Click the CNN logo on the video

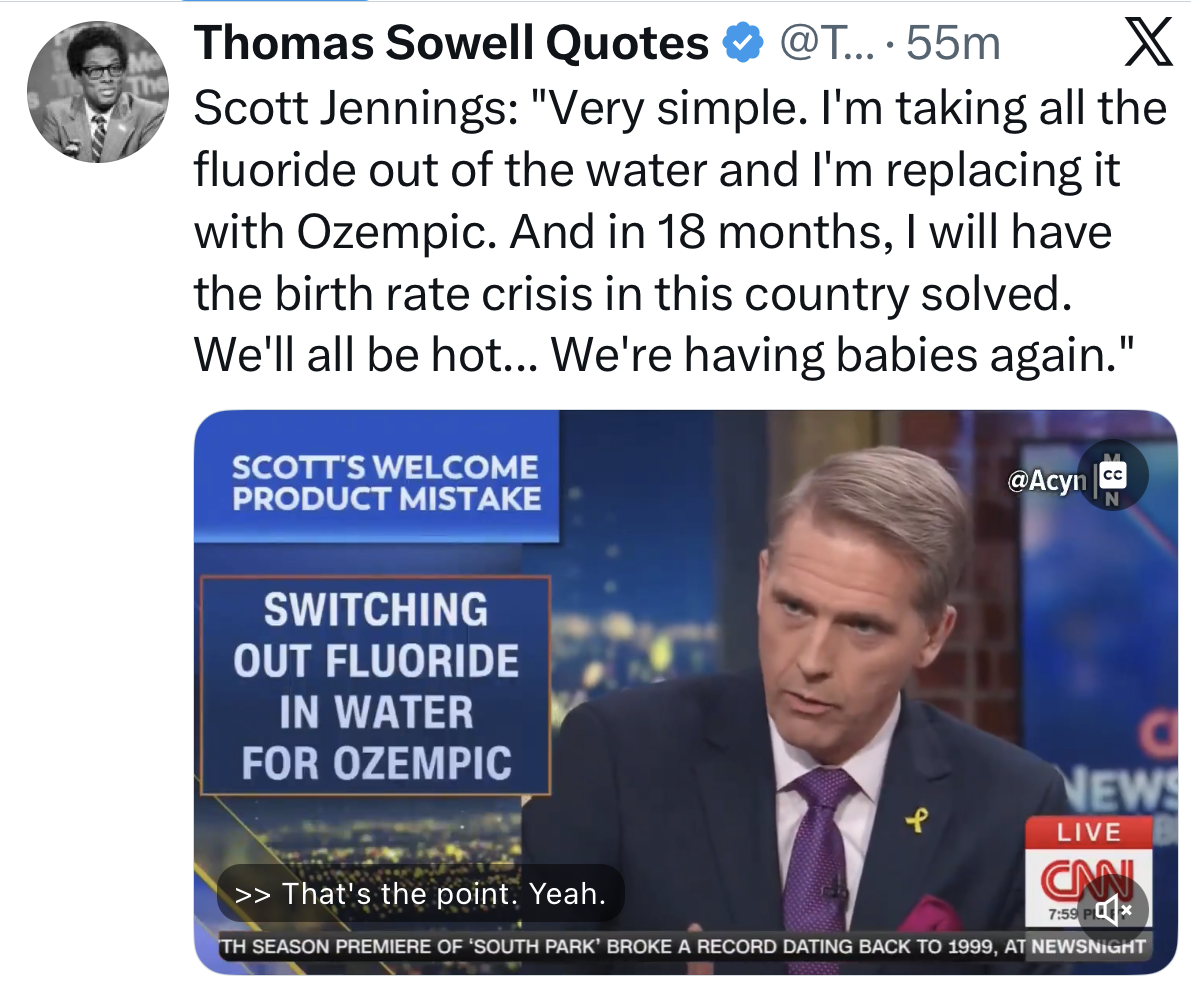click(x=1075, y=875)
